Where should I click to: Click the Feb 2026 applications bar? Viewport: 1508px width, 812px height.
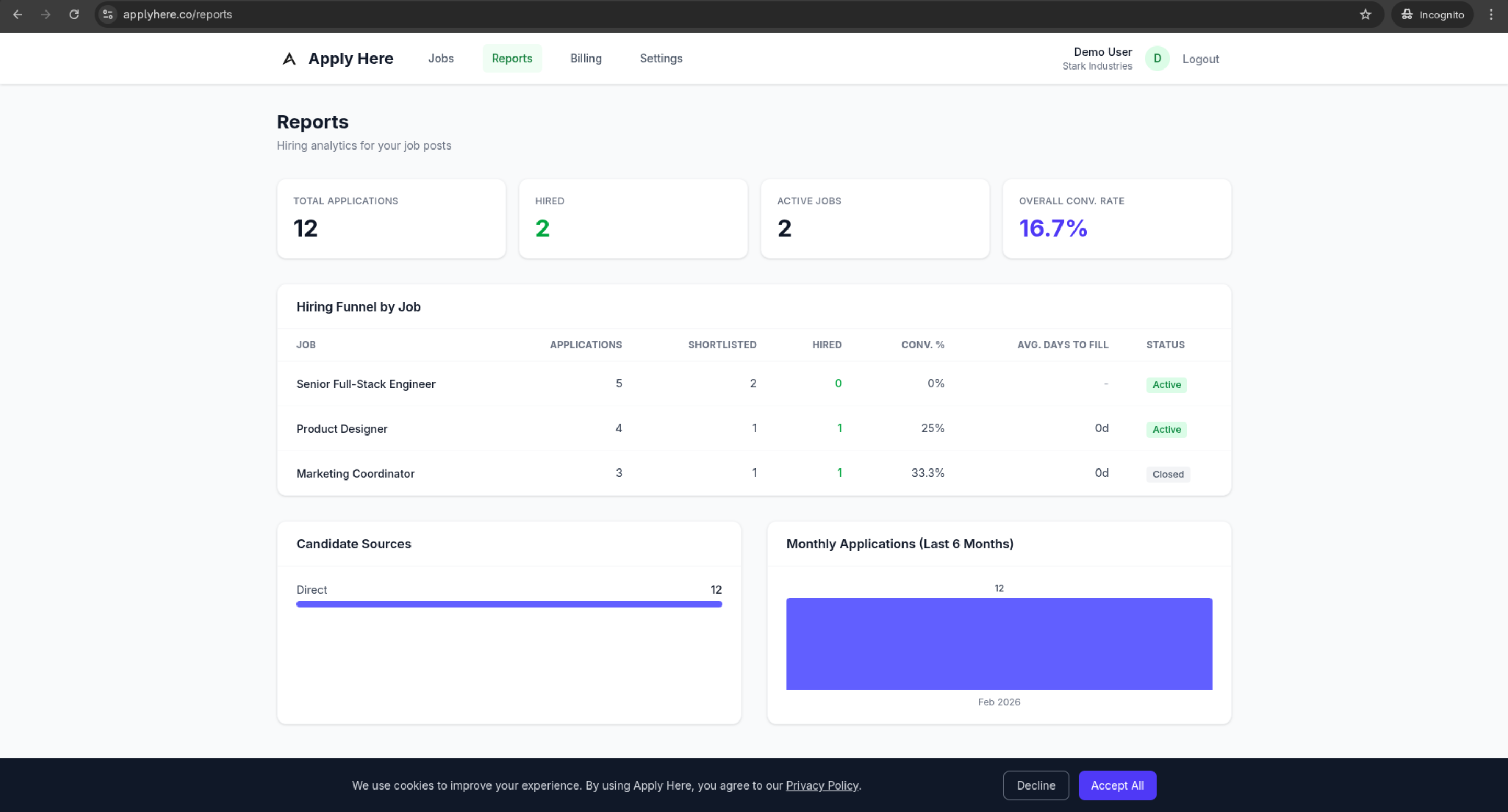click(x=999, y=644)
